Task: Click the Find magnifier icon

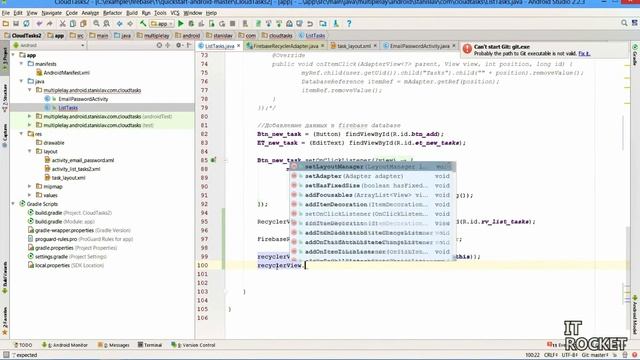Action: coord(96,24)
